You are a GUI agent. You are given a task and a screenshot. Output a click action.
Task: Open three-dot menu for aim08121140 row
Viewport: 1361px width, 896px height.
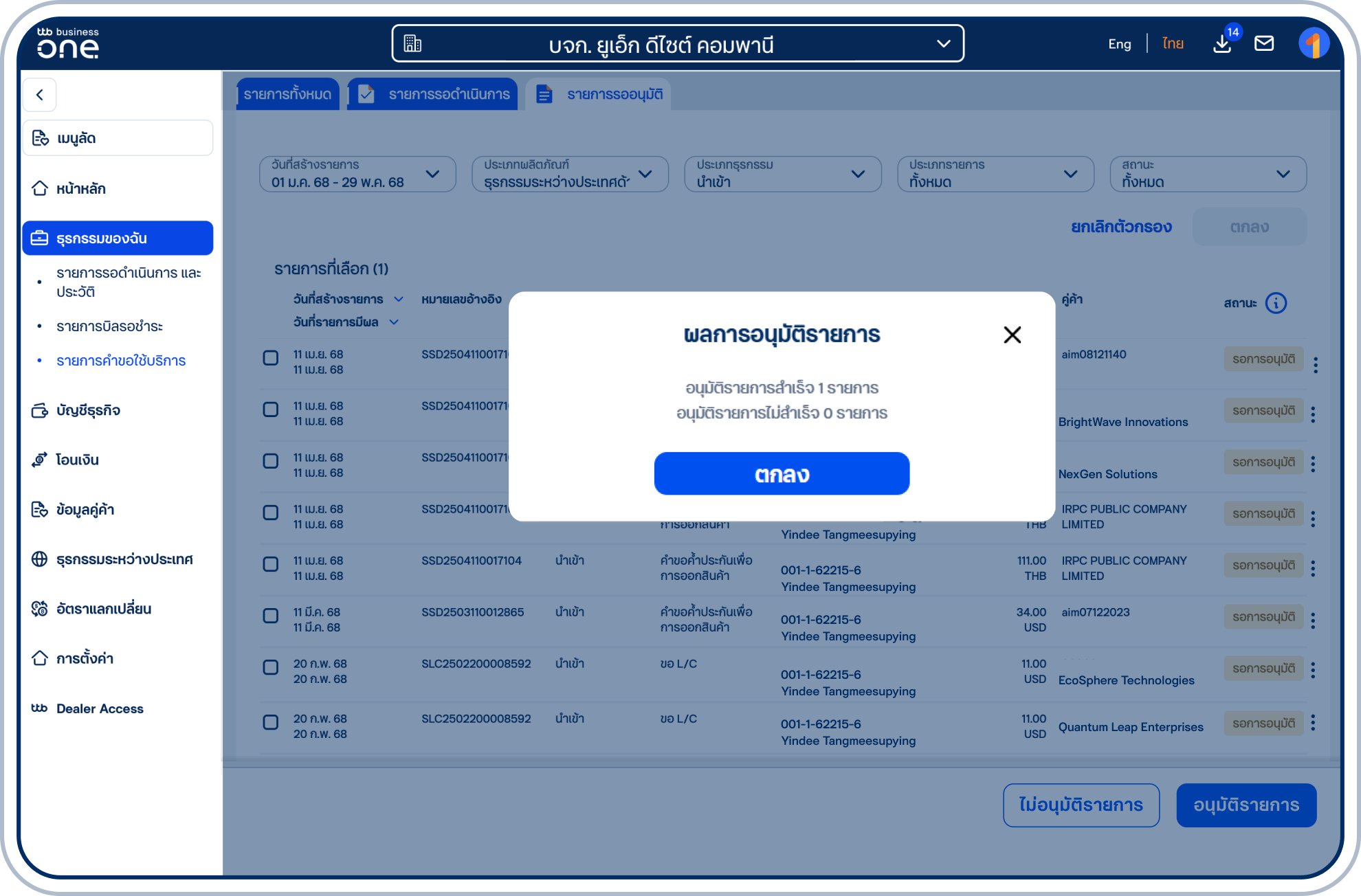pyautogui.click(x=1315, y=365)
